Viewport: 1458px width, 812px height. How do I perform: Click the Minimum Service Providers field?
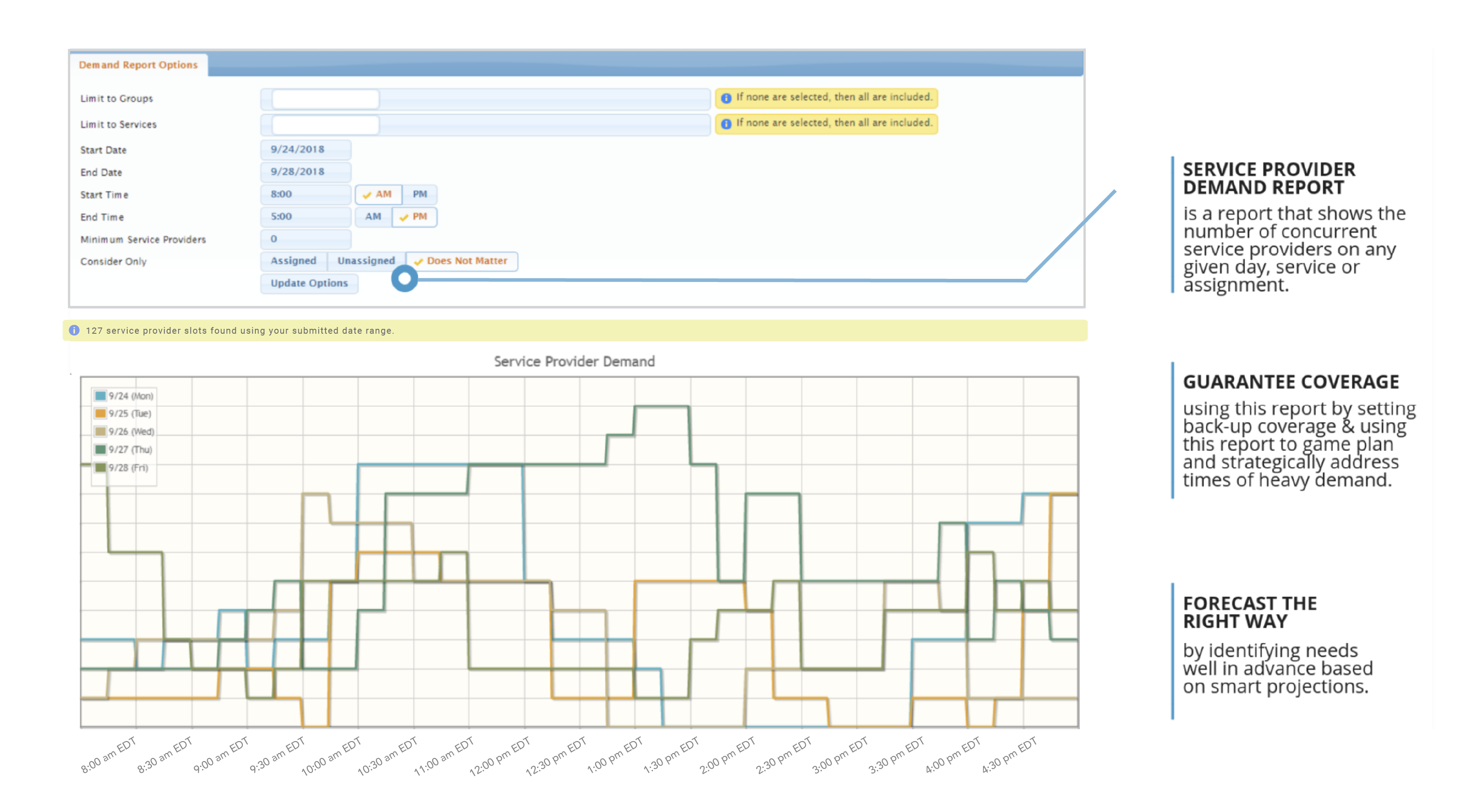306,239
